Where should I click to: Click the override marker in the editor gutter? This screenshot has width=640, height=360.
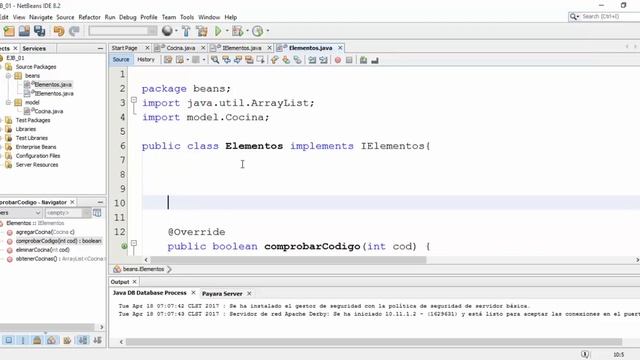coord(124,246)
